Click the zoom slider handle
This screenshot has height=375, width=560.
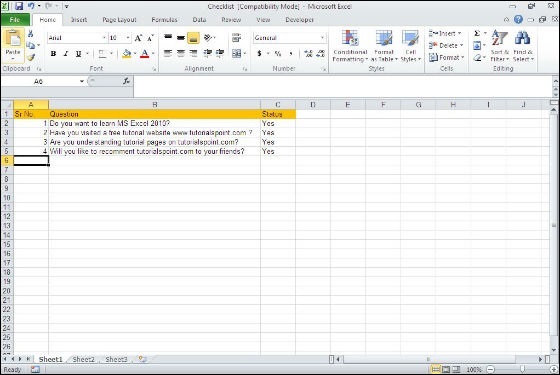click(522, 369)
